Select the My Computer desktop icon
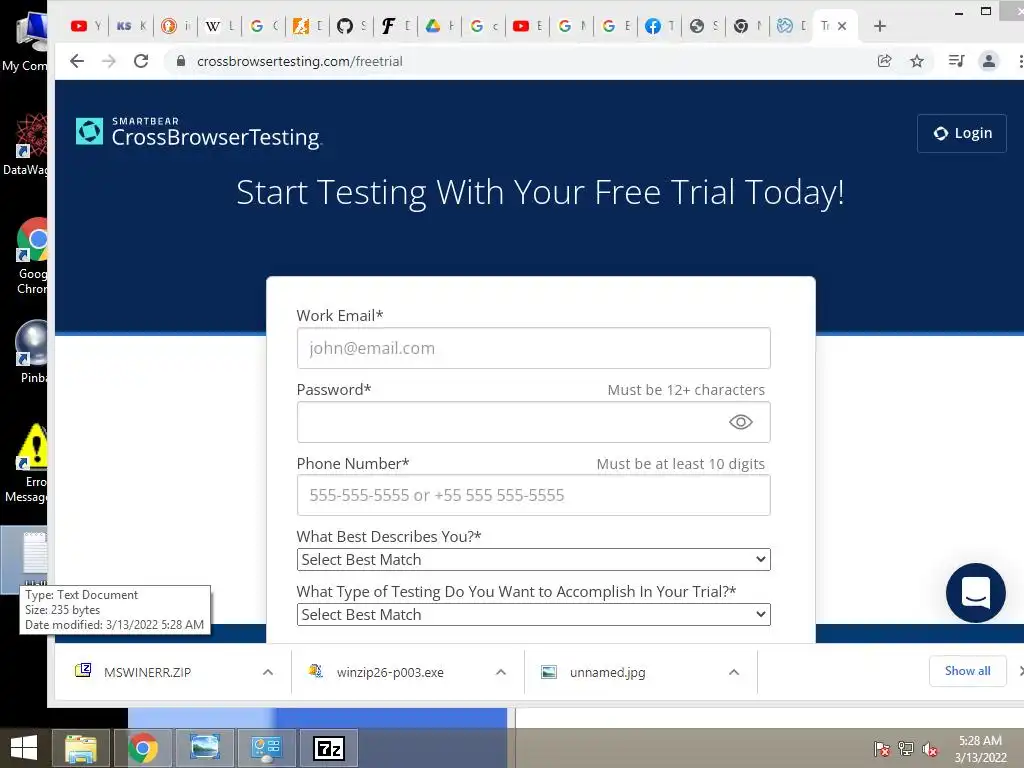1024x768 pixels. click(26, 40)
